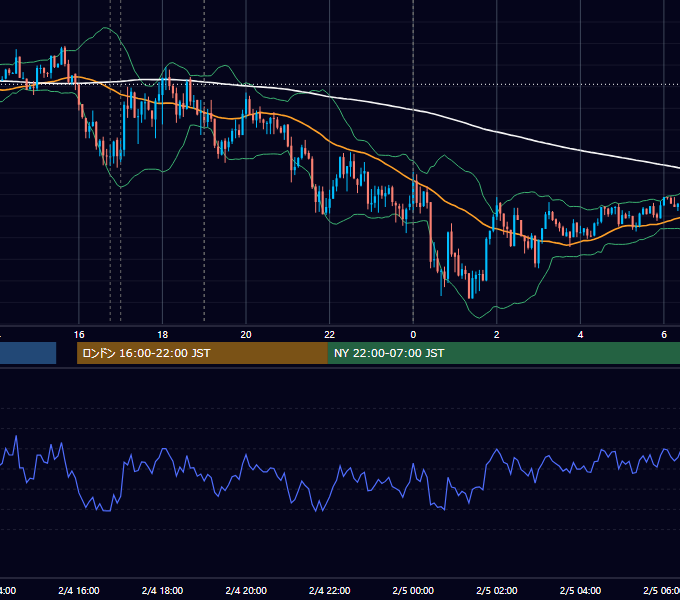Click the upper time axis label 2
Screen dimensions: 680x600
497,335
